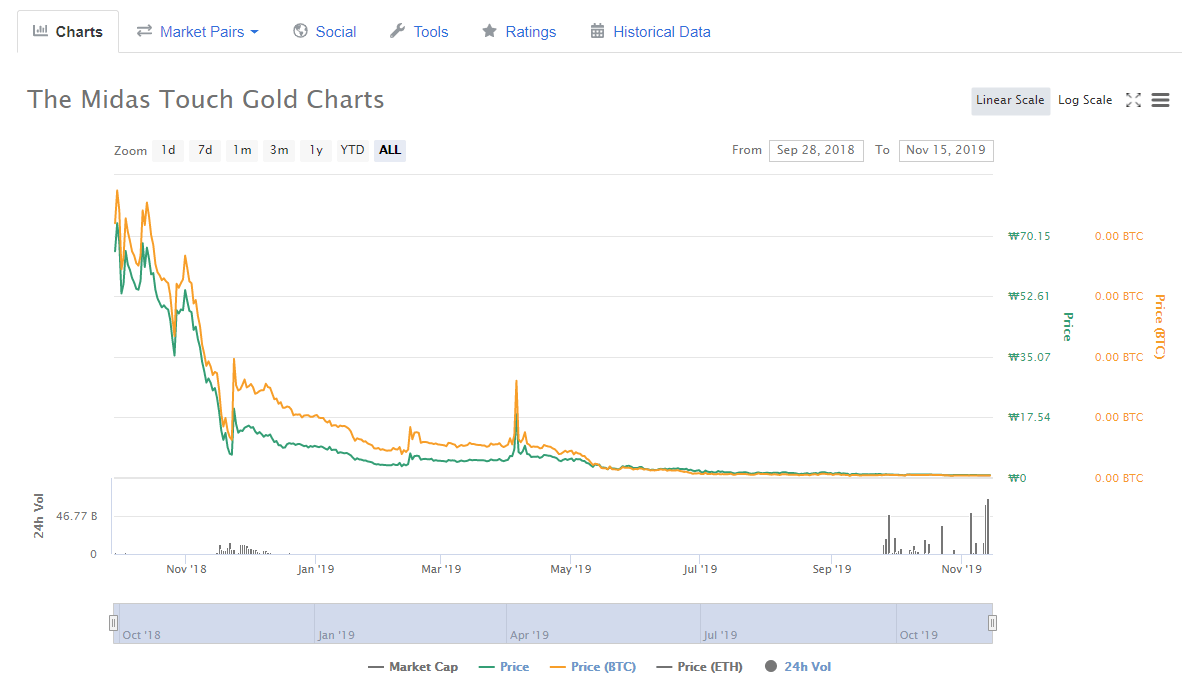Set zoom range to YTD
Screen dimensions: 1196x685
352,150
